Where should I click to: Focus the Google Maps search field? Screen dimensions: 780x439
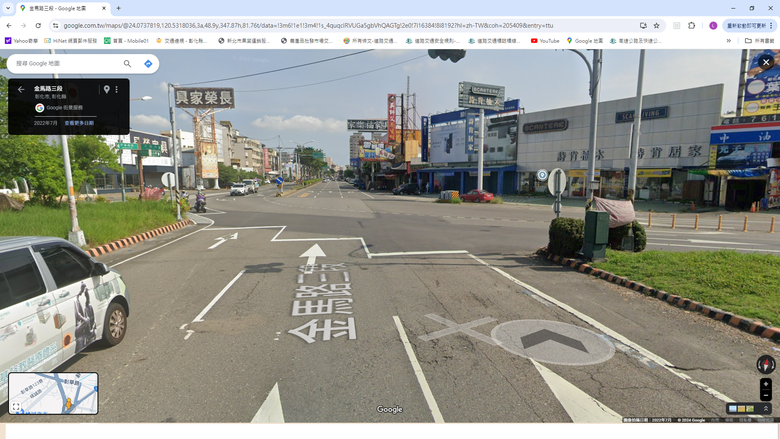[67, 64]
